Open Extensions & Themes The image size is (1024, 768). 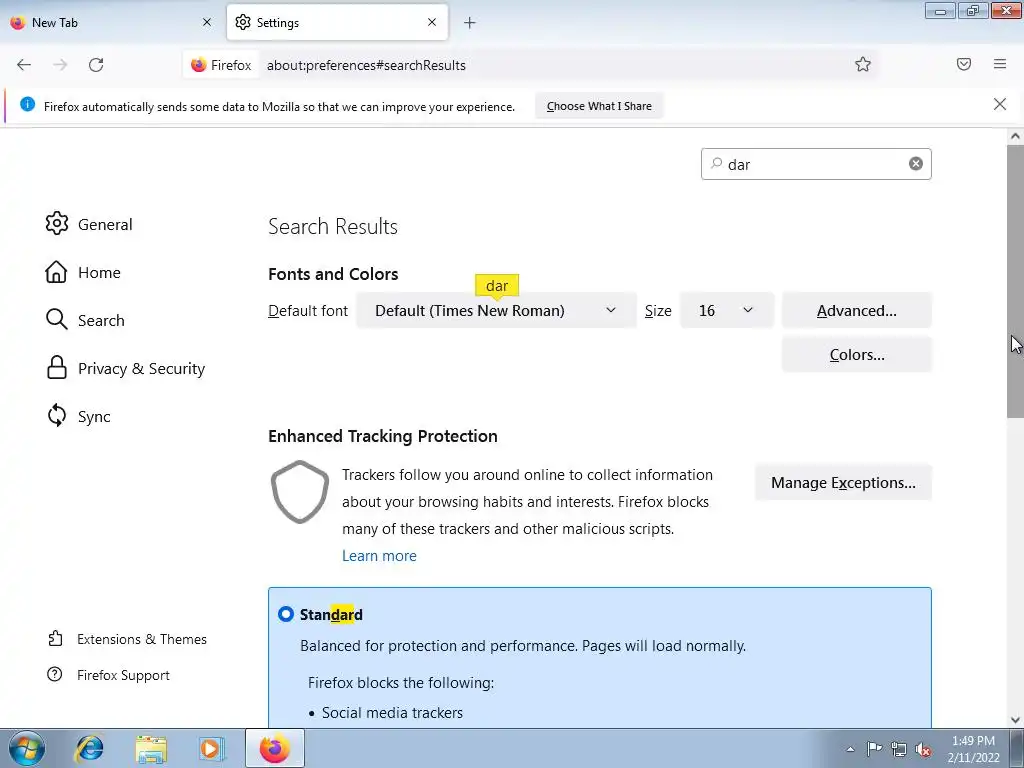point(127,639)
